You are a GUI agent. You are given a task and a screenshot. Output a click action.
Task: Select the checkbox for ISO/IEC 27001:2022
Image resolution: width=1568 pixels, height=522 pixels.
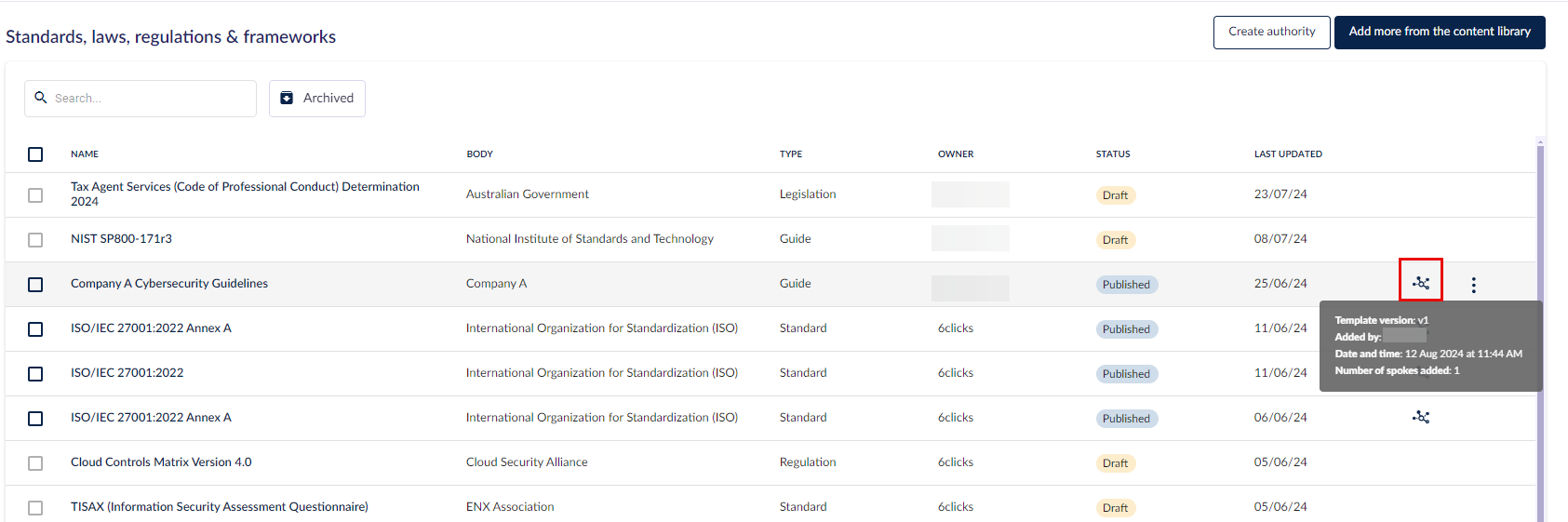35,374
